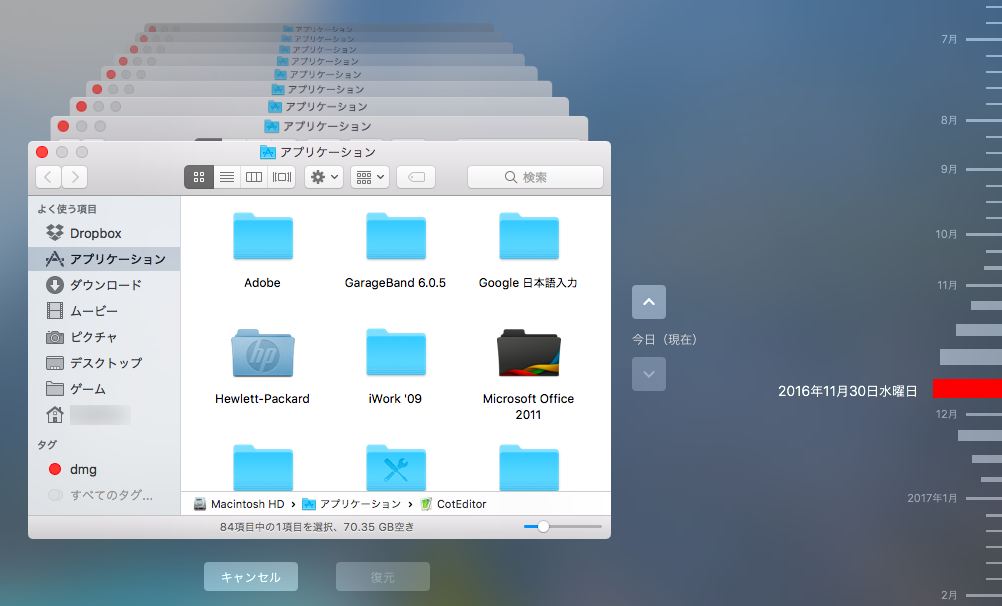The width and height of the screenshot is (1002, 606).
Task: Select アプリケーション in the sidebar
Action: [104, 259]
